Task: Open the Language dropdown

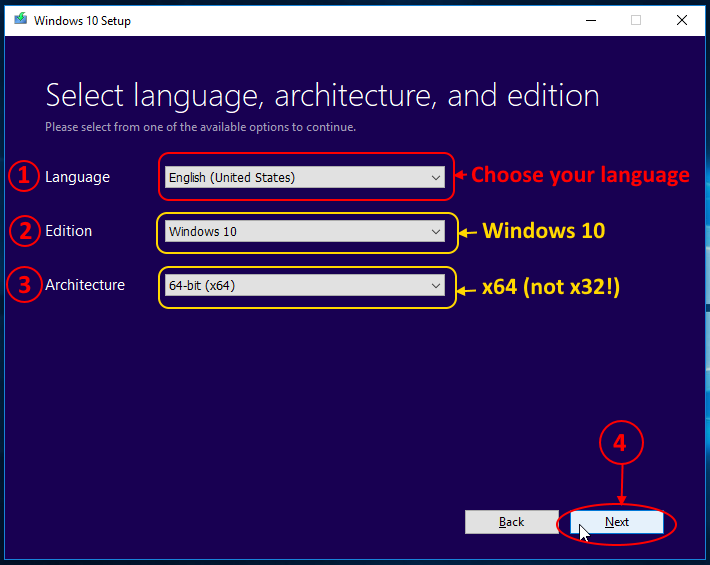Action: pos(305,177)
